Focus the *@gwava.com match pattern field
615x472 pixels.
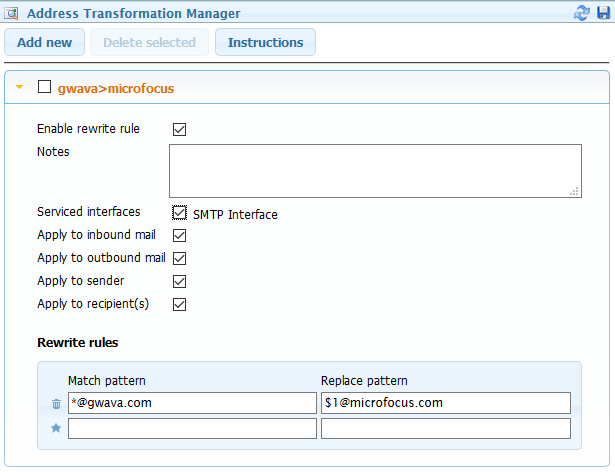coord(191,403)
